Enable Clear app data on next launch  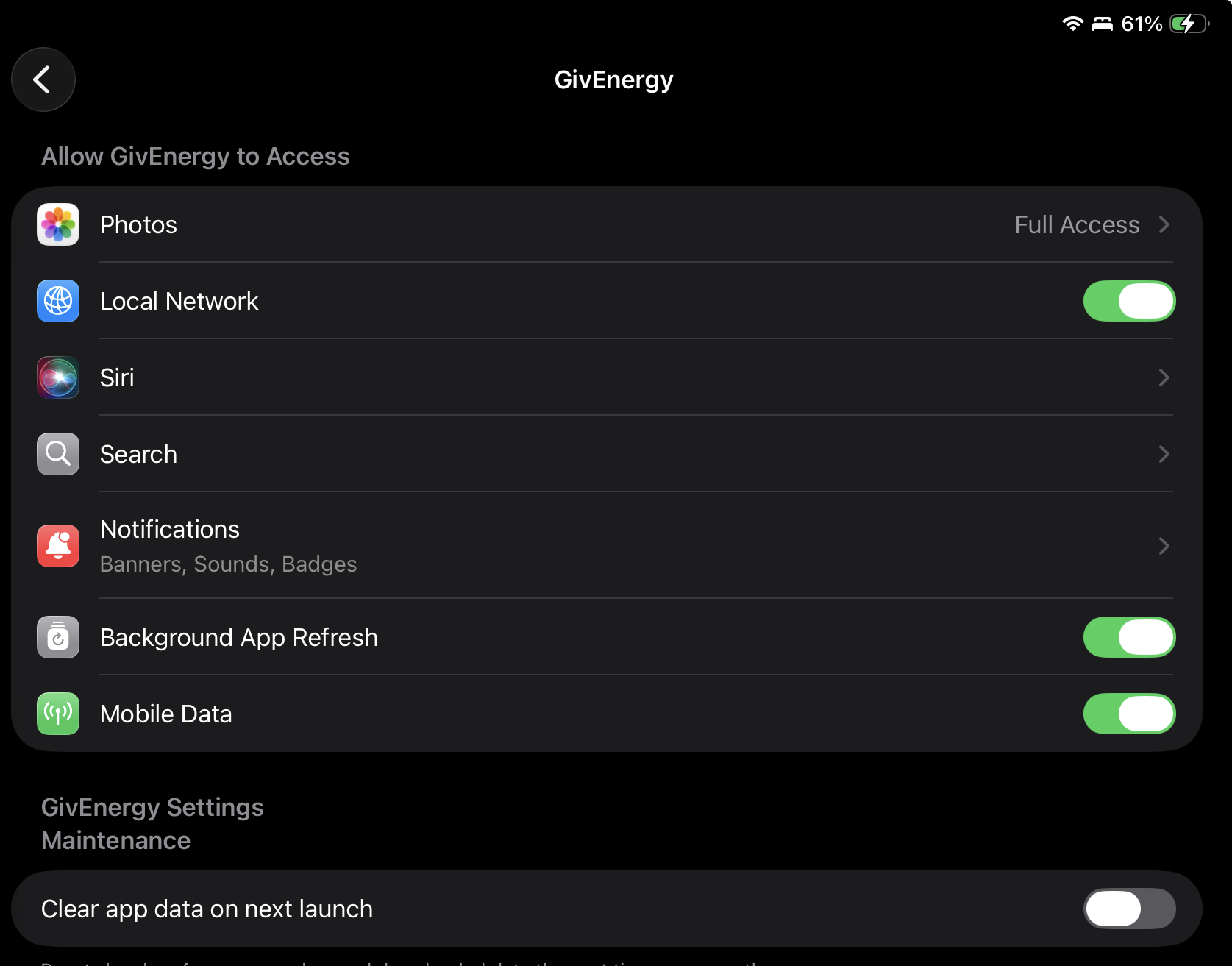[1129, 909]
